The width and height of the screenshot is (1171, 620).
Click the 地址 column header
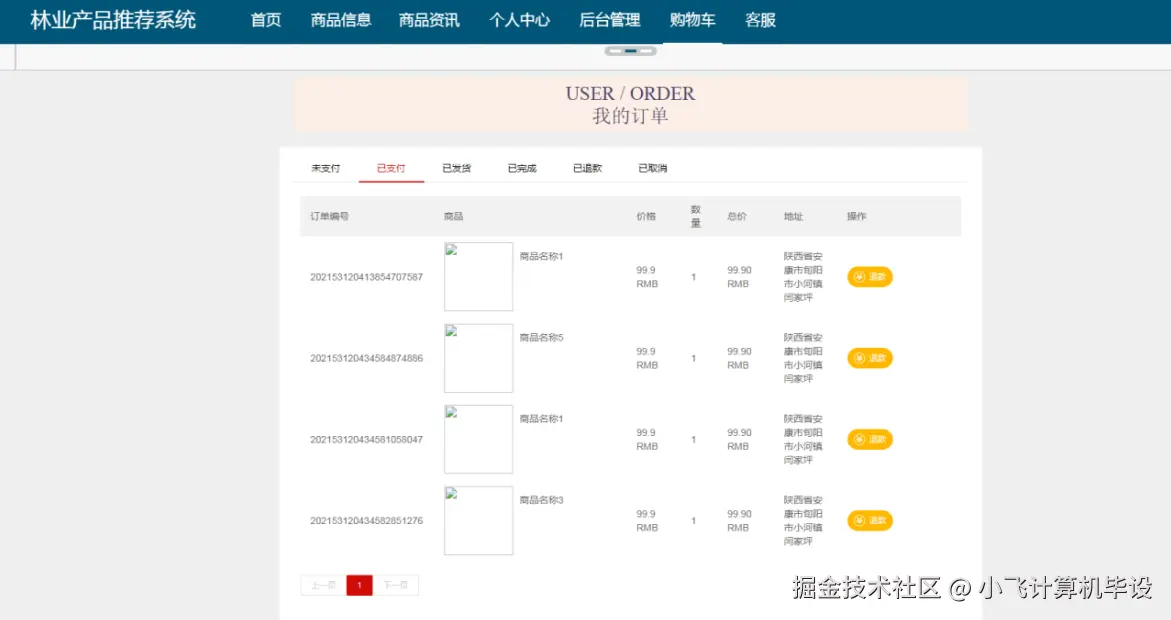tap(793, 217)
